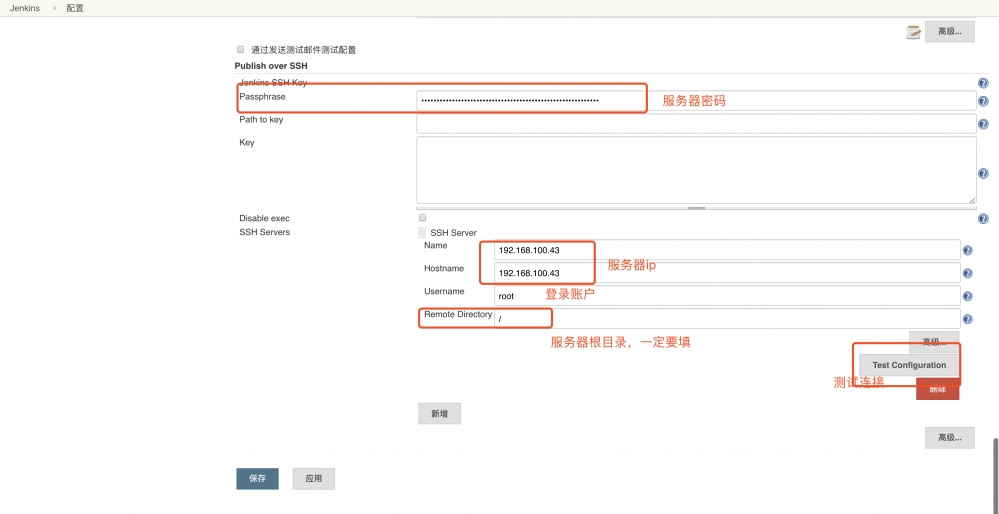Enable 通过发送测试邮件测试配置 checkbox

[x=240, y=49]
